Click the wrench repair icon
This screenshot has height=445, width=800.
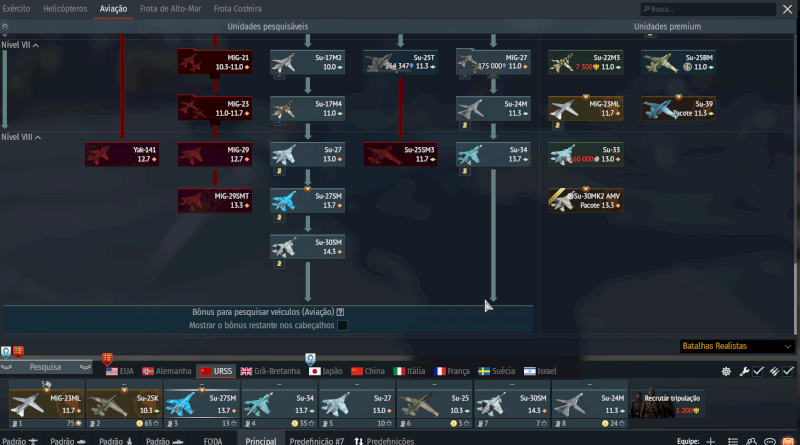coord(744,372)
